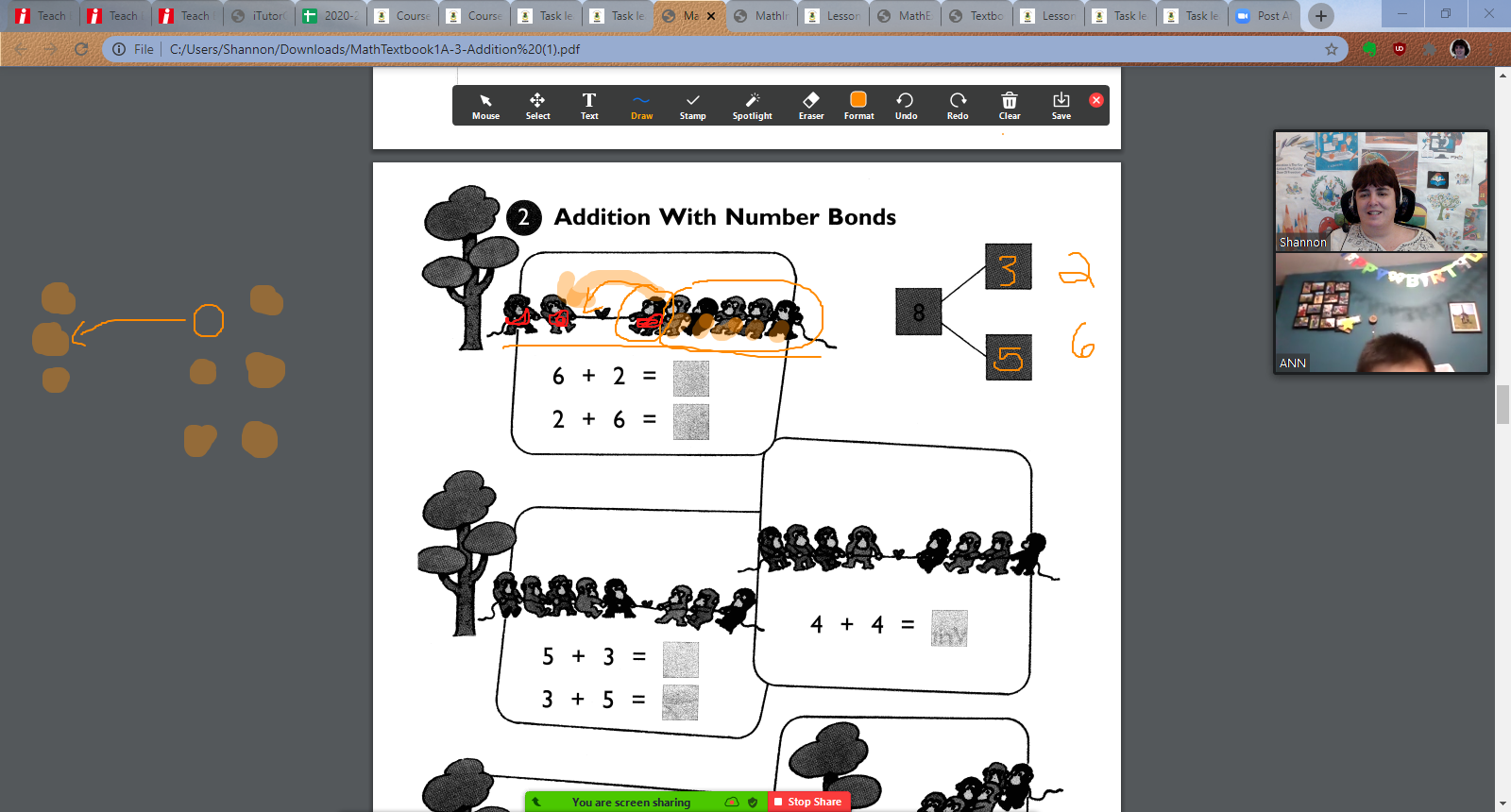The image size is (1511, 812).
Task: Activate the Text annotation tool
Action: point(589,106)
